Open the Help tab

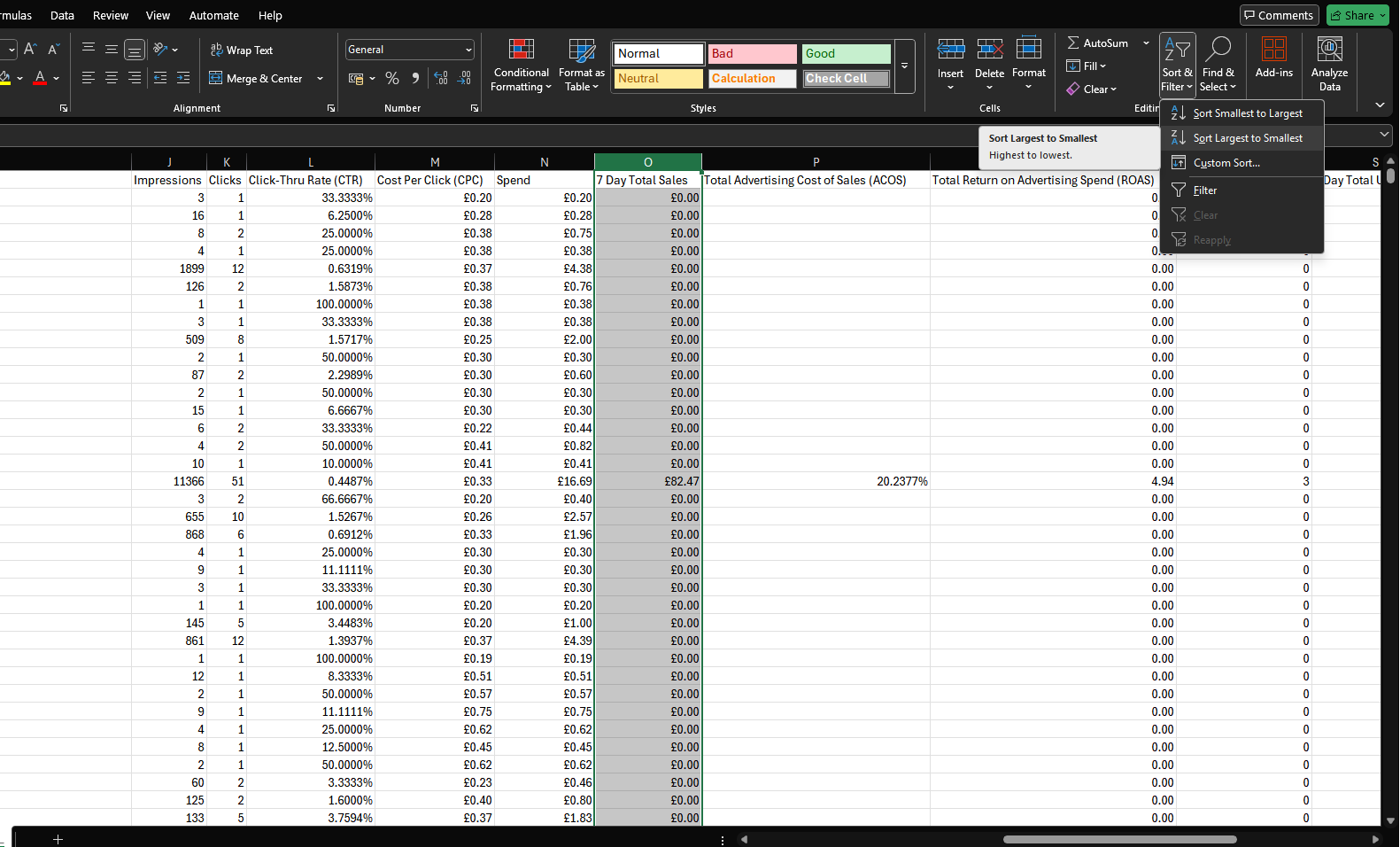tap(270, 15)
